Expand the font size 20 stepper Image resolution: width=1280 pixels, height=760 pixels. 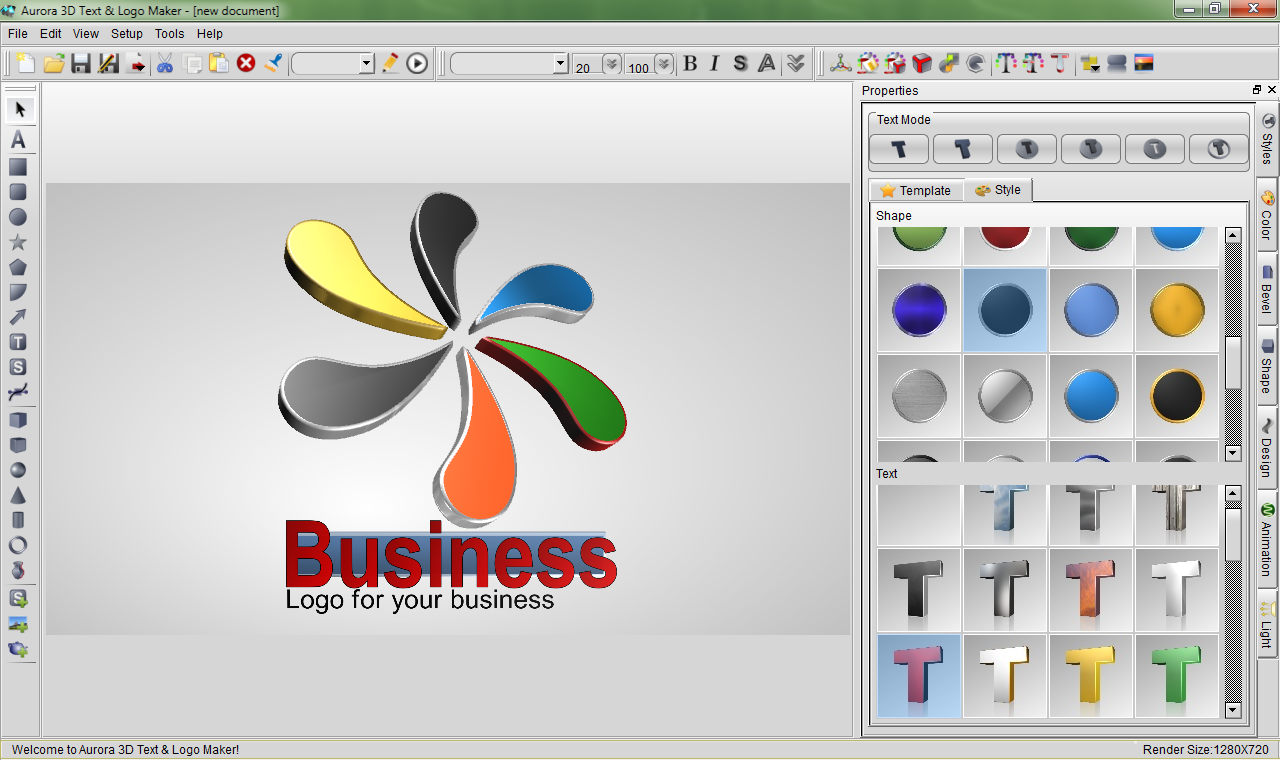click(611, 64)
